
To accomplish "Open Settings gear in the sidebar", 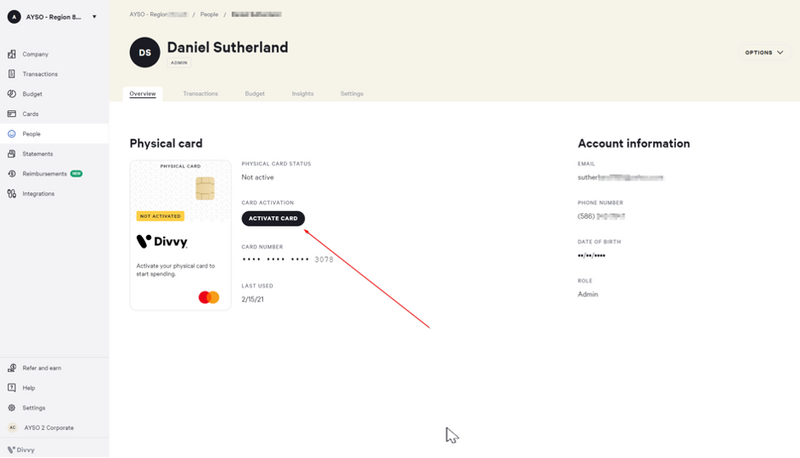I will coord(12,408).
